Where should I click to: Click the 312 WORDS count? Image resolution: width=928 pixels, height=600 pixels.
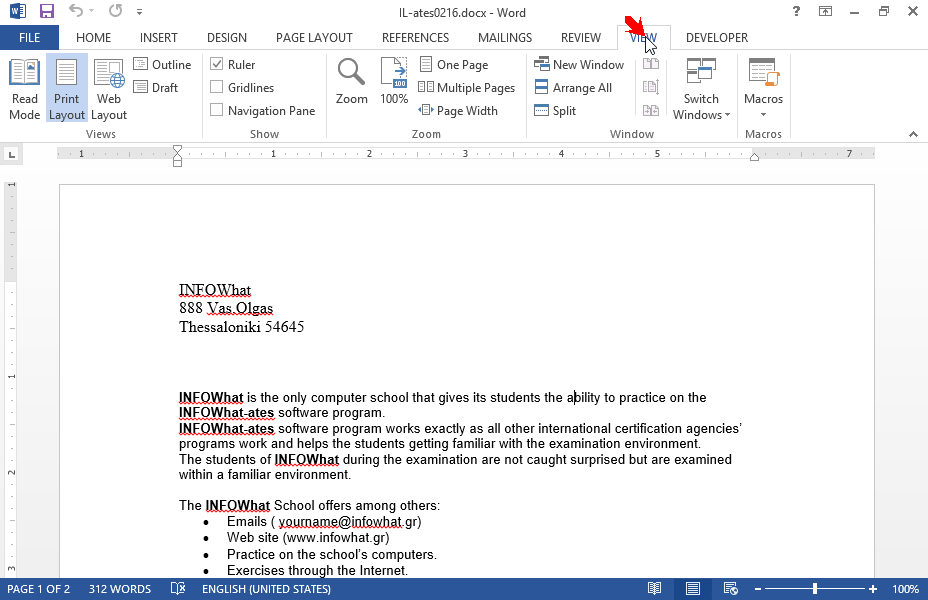click(x=120, y=589)
